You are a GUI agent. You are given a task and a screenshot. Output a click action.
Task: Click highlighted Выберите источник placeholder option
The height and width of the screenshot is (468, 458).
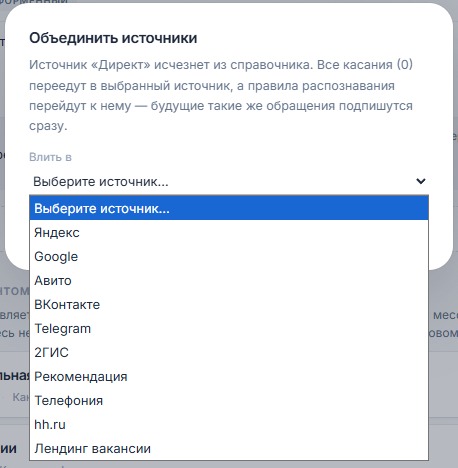click(229, 208)
